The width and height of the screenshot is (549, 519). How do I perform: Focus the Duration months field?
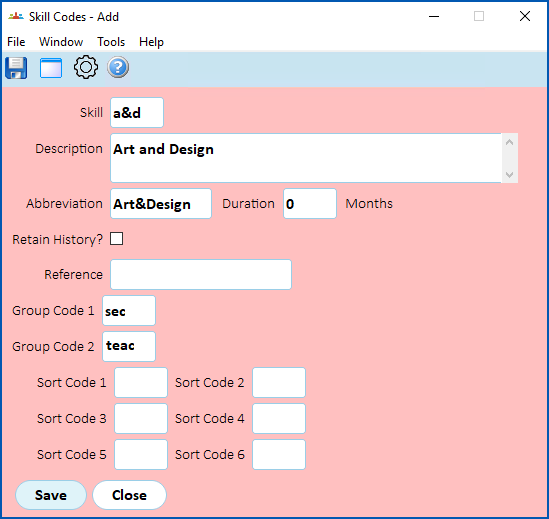(x=310, y=203)
